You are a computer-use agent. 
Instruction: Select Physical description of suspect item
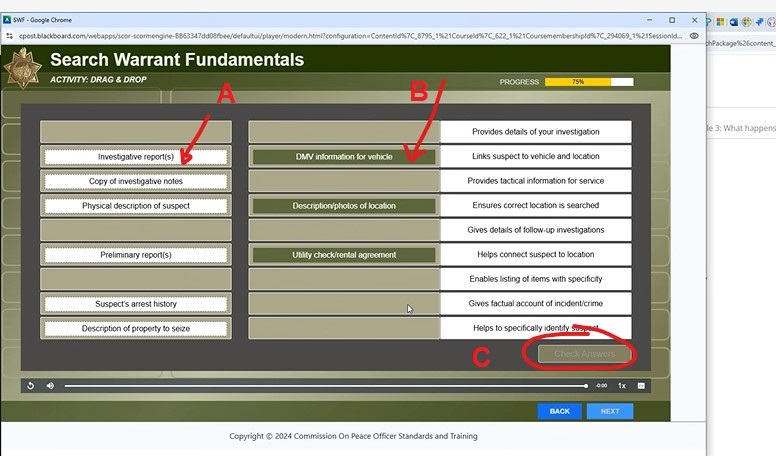[136, 206]
